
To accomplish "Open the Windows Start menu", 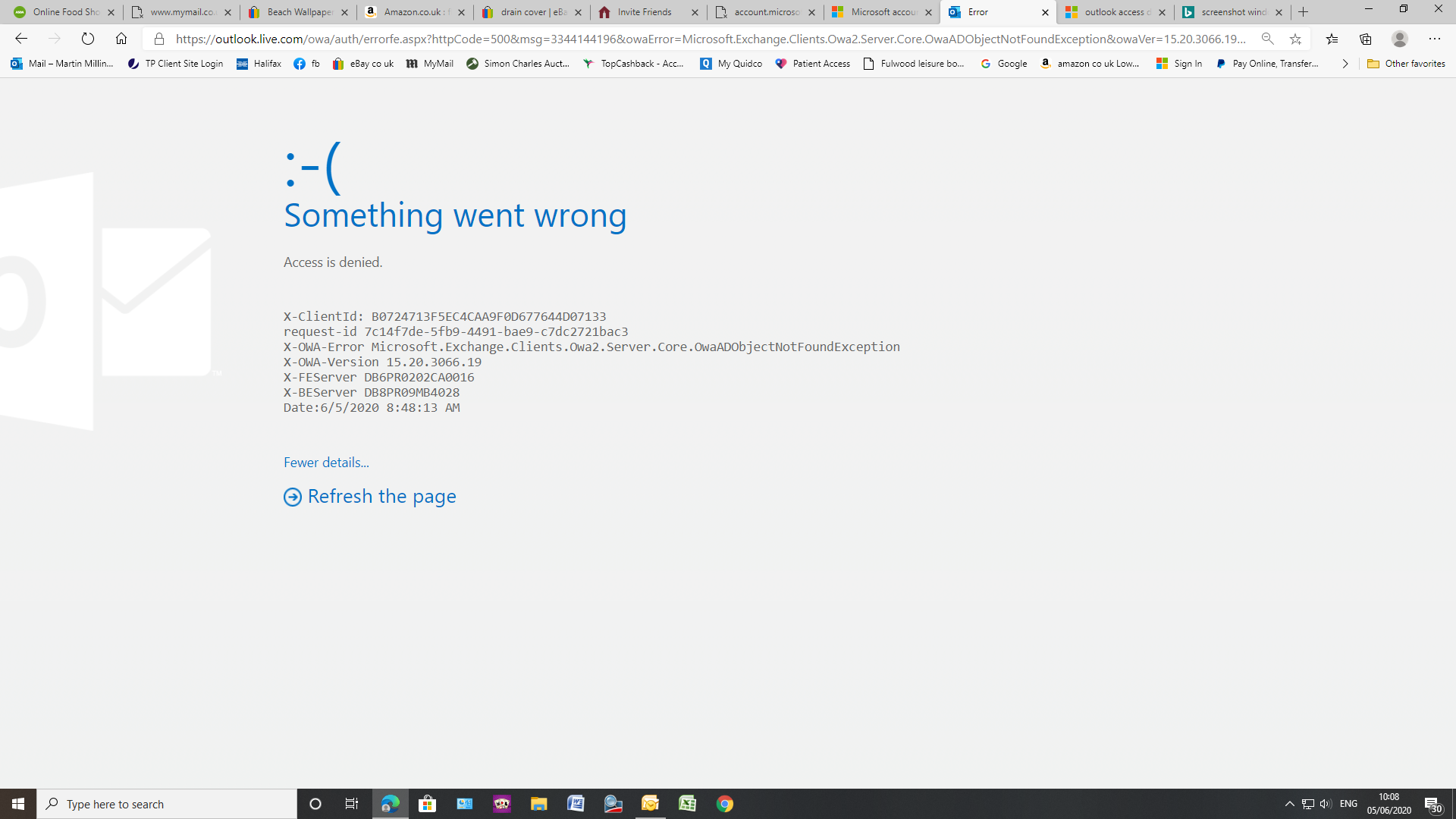I will click(17, 803).
